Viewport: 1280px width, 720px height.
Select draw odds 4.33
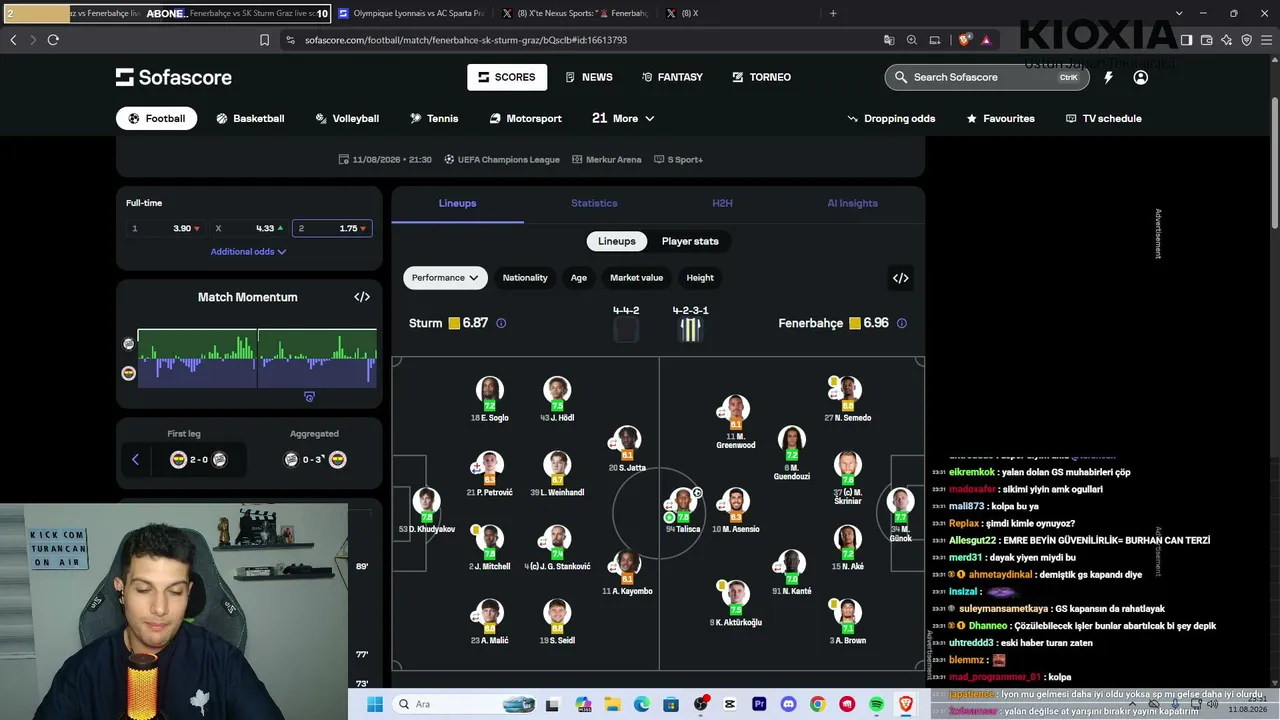pyautogui.click(x=249, y=228)
